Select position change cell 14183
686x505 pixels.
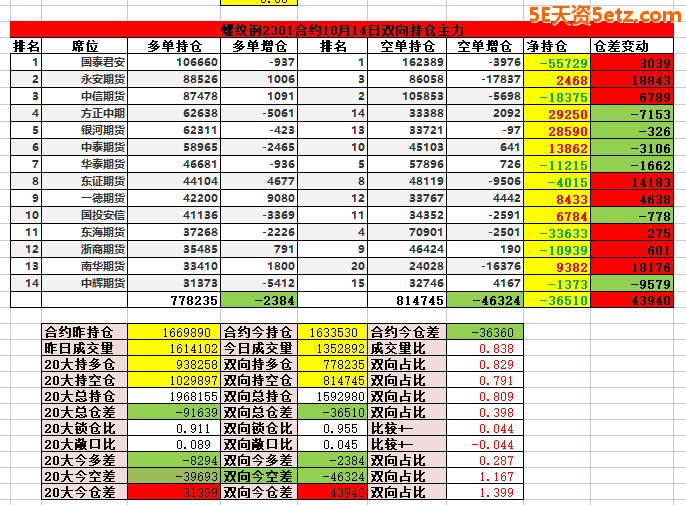632,182
